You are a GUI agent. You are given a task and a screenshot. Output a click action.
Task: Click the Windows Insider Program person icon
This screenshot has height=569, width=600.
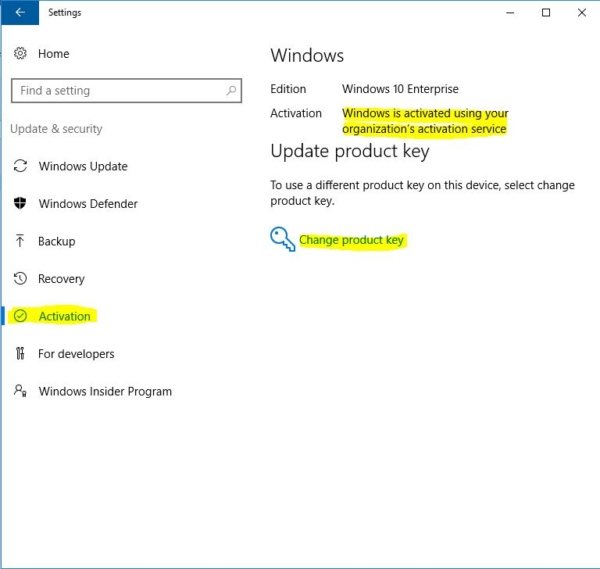pos(20,391)
